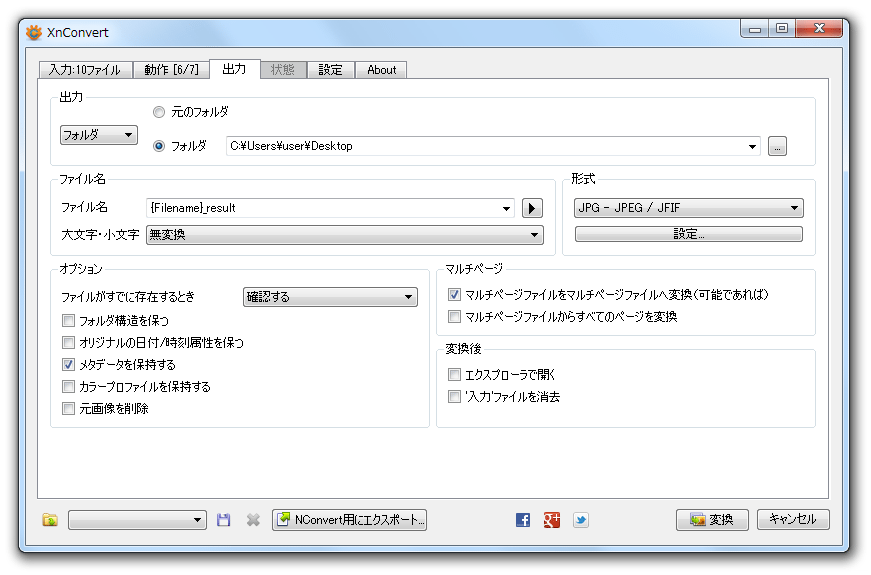The height and width of the screenshot is (575, 871).
Task: Select the 元のフォルダ radio button
Action: click(x=159, y=112)
